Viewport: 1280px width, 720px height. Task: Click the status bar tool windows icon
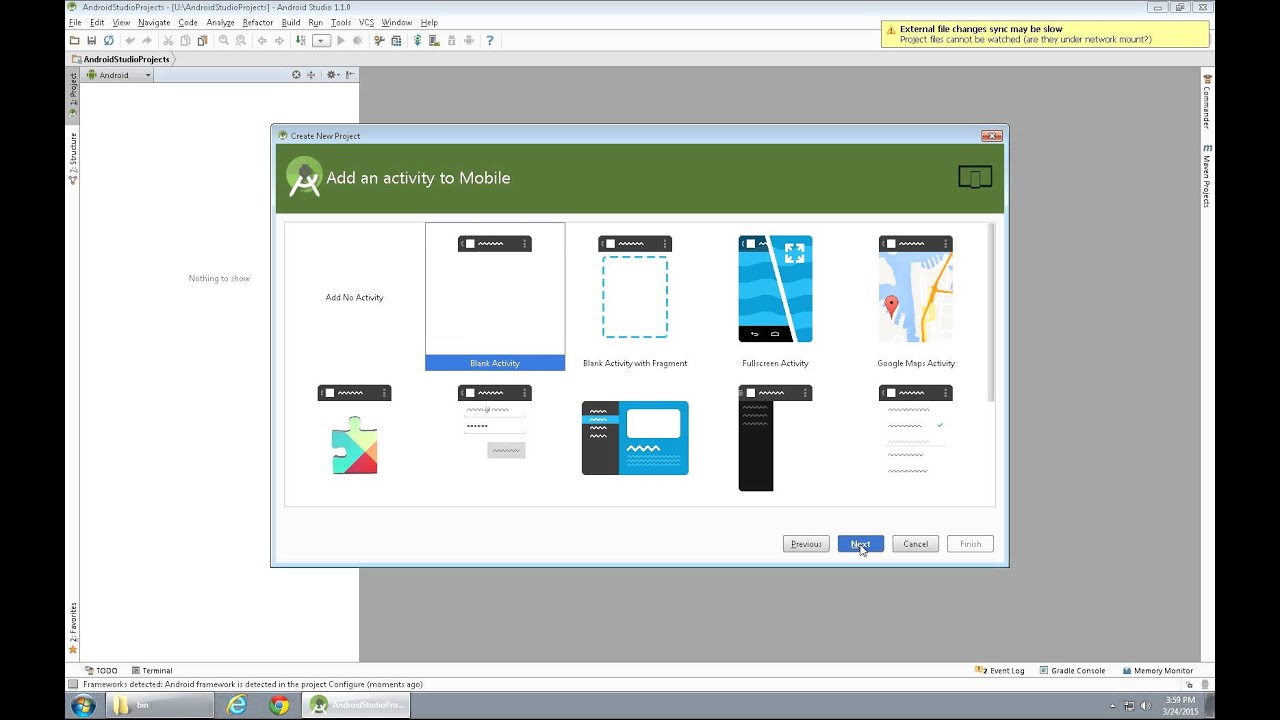(x=72, y=684)
